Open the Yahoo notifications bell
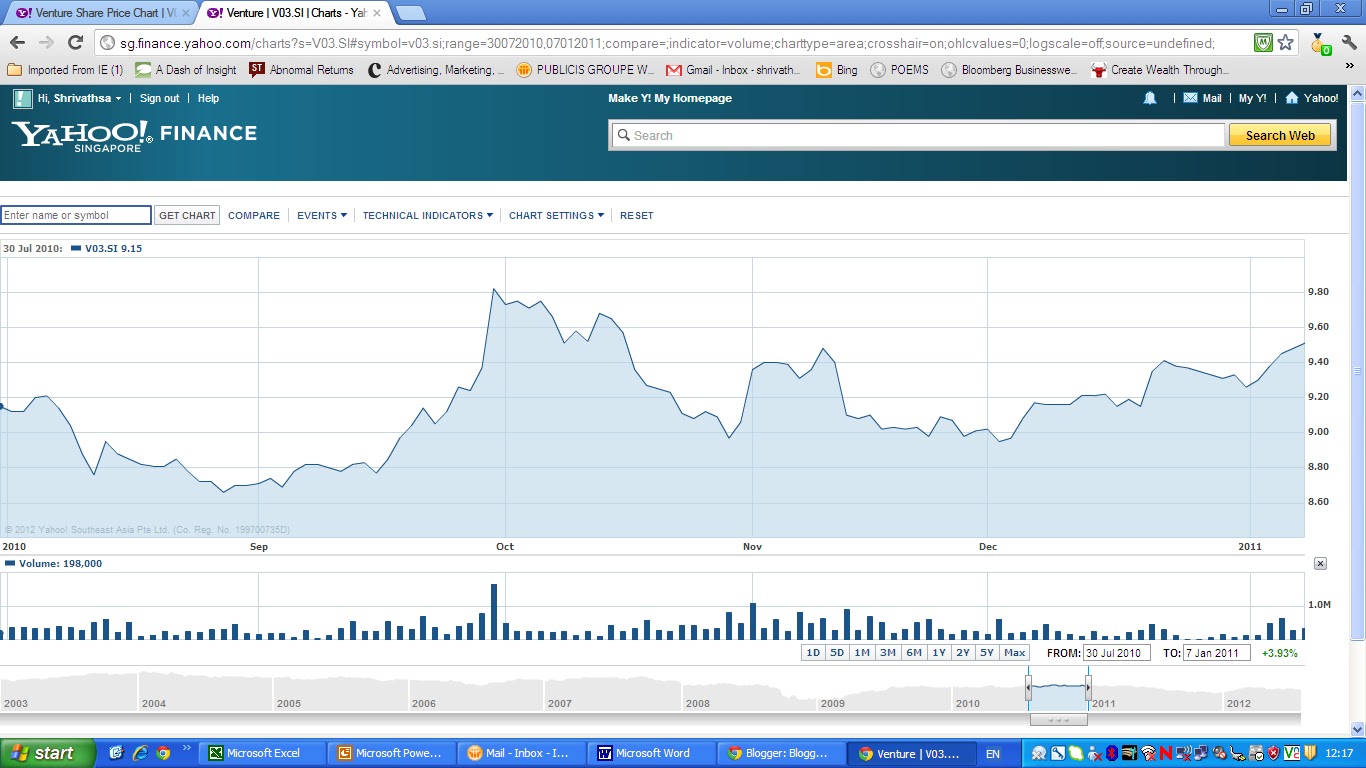The image size is (1366, 768). coord(1150,98)
